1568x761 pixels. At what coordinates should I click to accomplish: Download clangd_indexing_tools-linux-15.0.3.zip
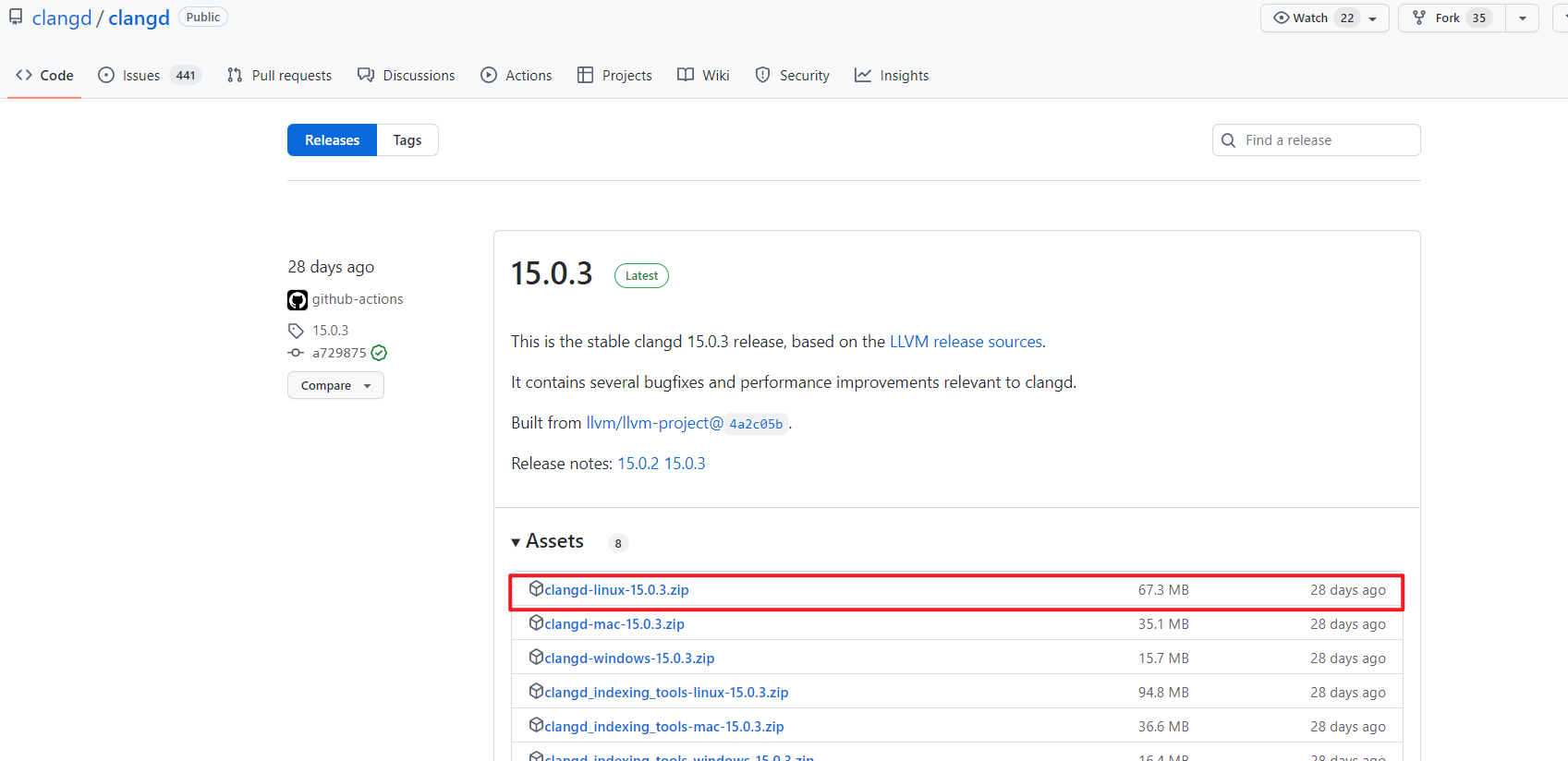pyautogui.click(x=666, y=693)
